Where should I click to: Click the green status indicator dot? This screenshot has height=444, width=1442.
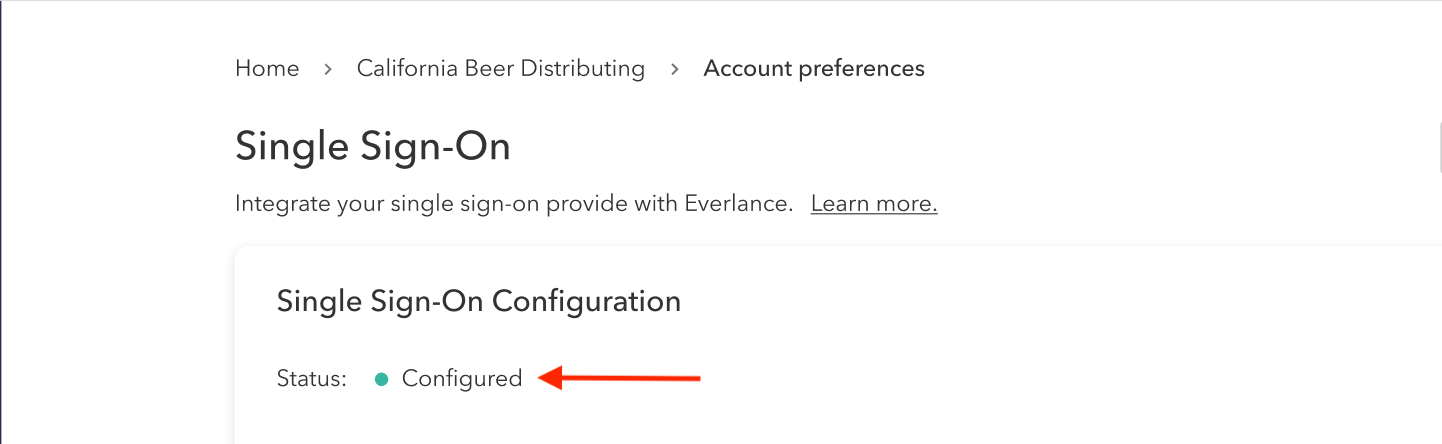[381, 379]
